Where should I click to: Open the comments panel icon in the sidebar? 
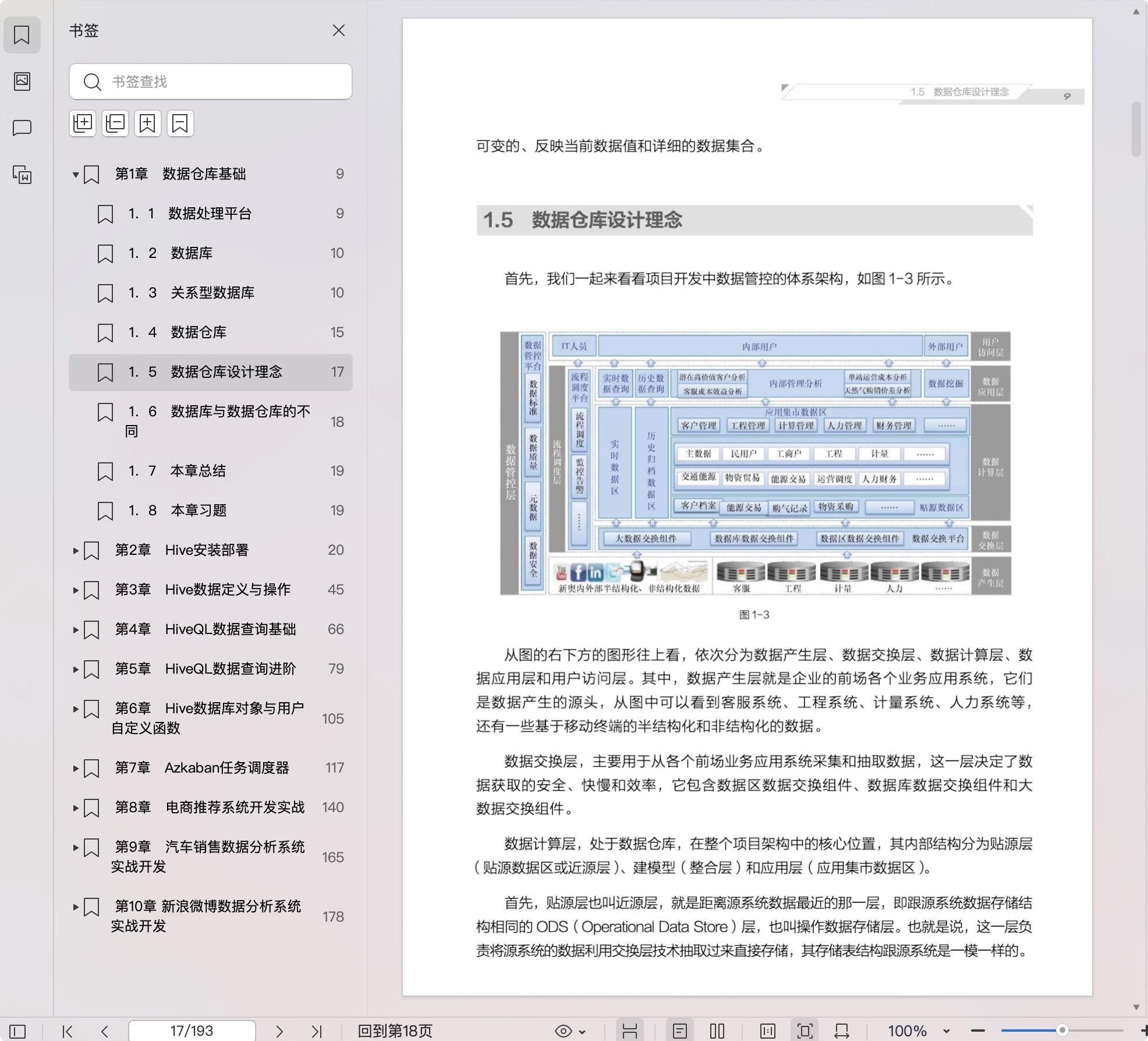[22, 128]
